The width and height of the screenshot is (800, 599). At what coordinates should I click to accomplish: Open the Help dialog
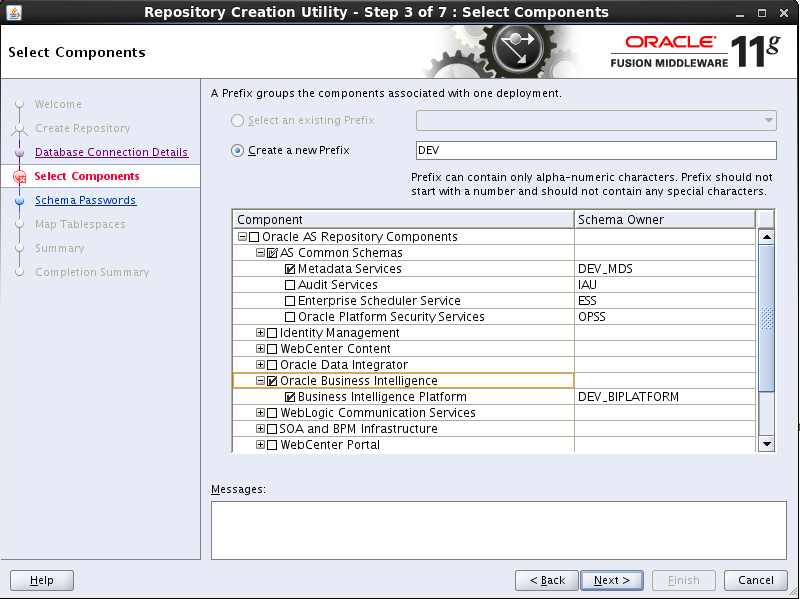(41, 580)
